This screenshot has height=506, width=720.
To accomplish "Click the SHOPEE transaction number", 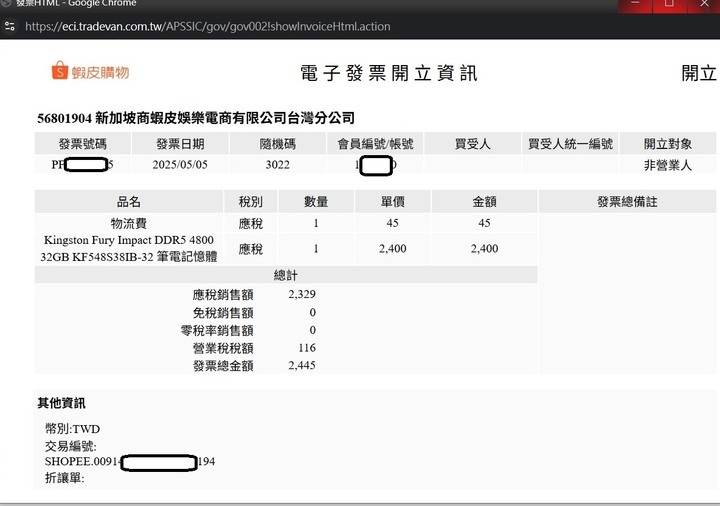I will [x=130, y=462].
